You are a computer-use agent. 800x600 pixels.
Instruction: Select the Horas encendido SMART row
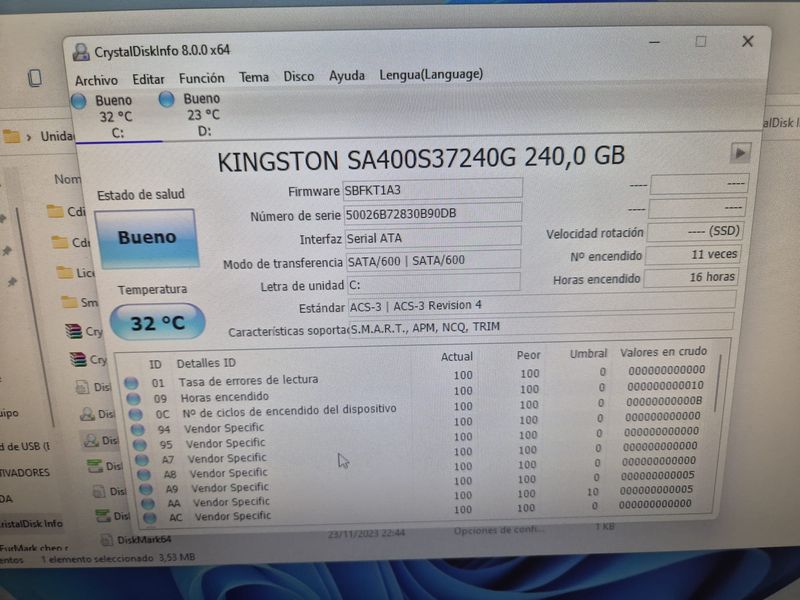pyautogui.click(x=418, y=394)
